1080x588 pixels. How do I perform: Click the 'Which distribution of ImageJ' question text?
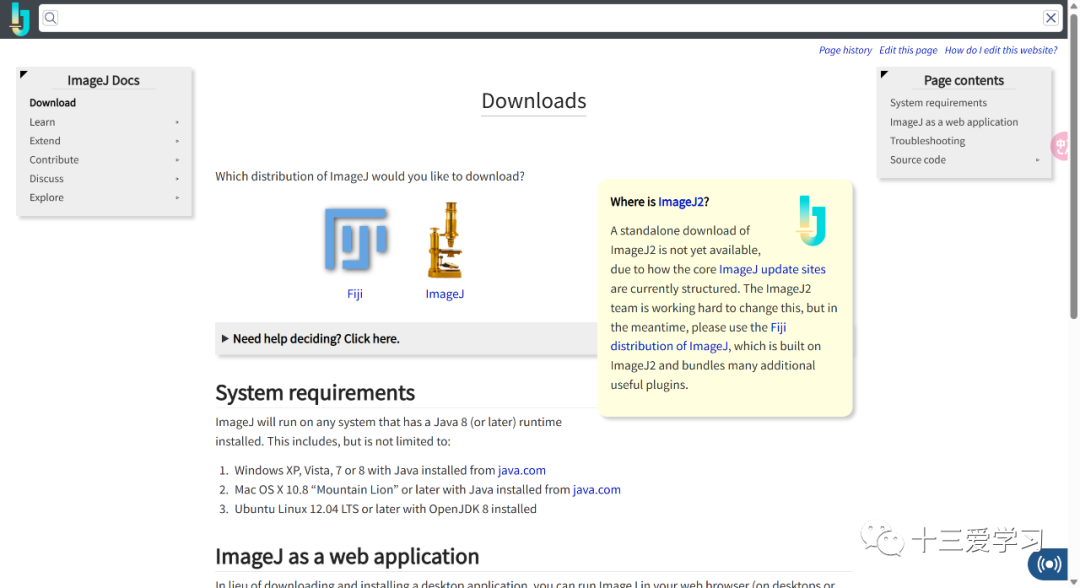coord(370,176)
